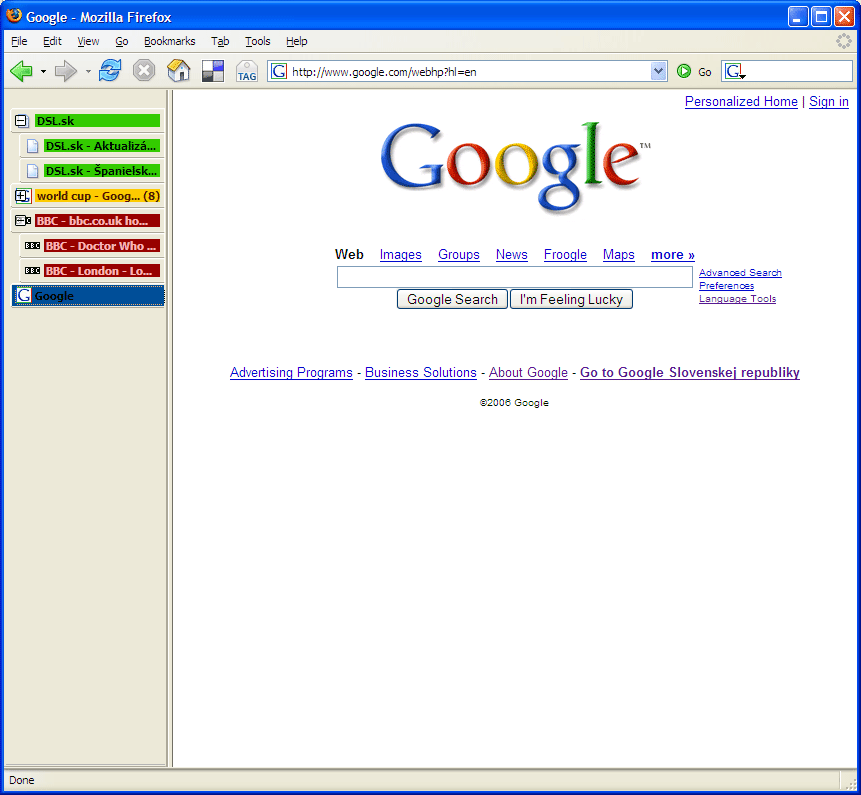
Task: Reload the page with the Refresh icon
Action: (110, 71)
